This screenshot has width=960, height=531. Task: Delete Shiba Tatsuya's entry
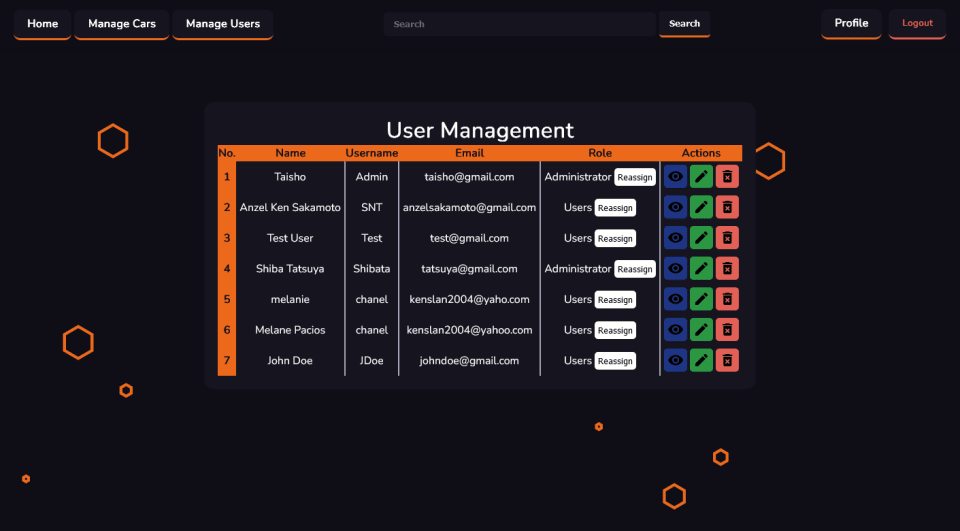pyautogui.click(x=727, y=268)
